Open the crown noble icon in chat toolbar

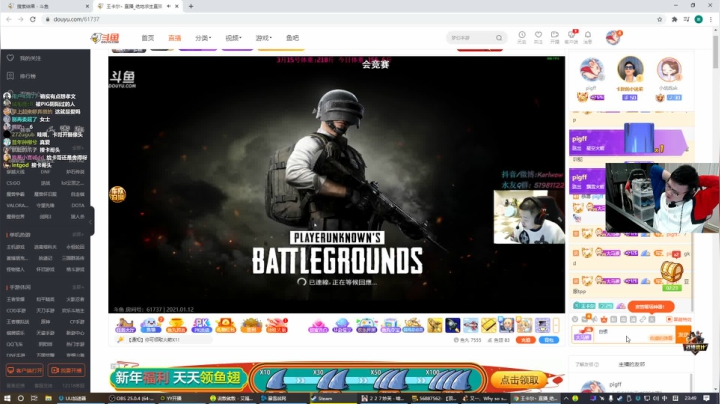coord(604,319)
